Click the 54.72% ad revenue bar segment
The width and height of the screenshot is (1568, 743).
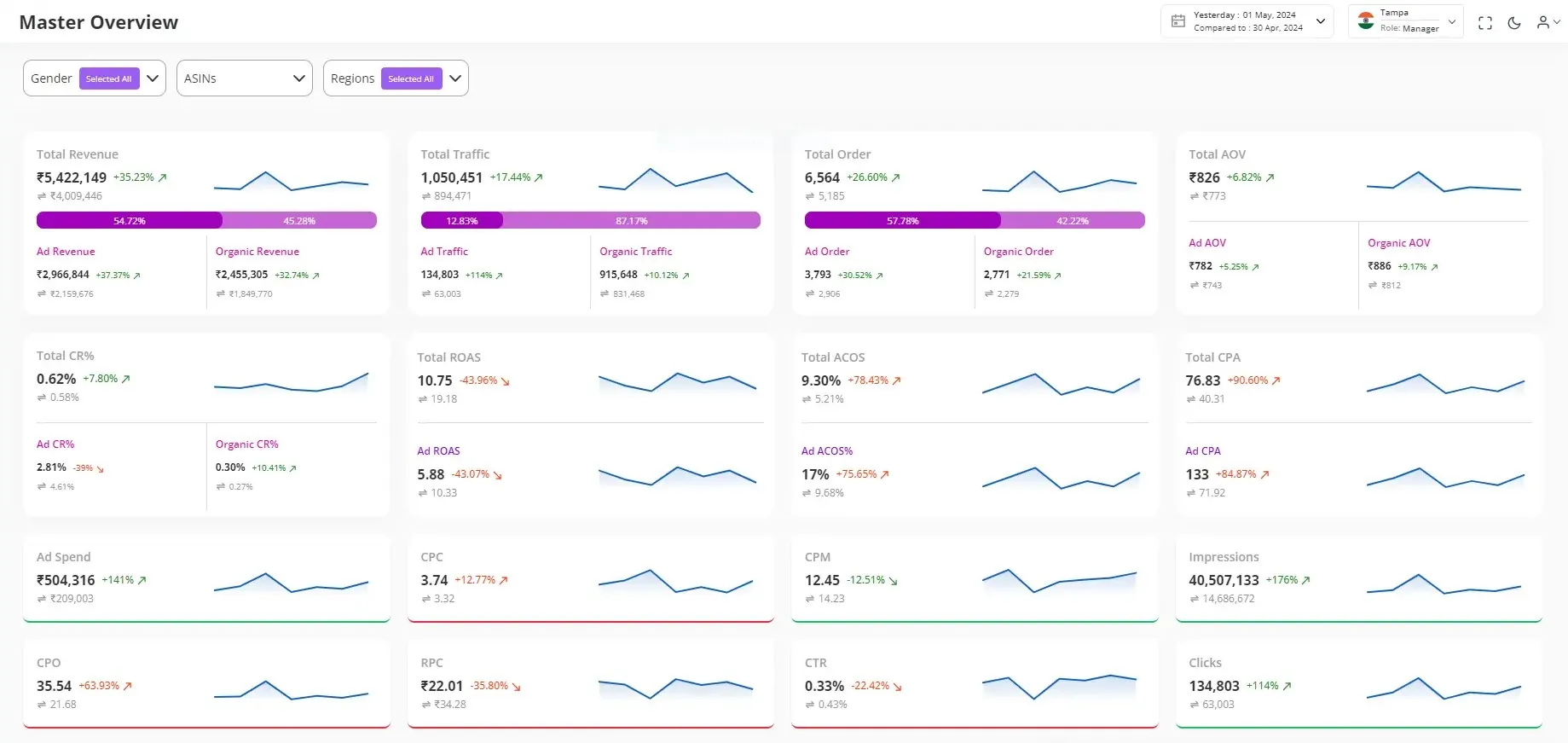click(130, 221)
